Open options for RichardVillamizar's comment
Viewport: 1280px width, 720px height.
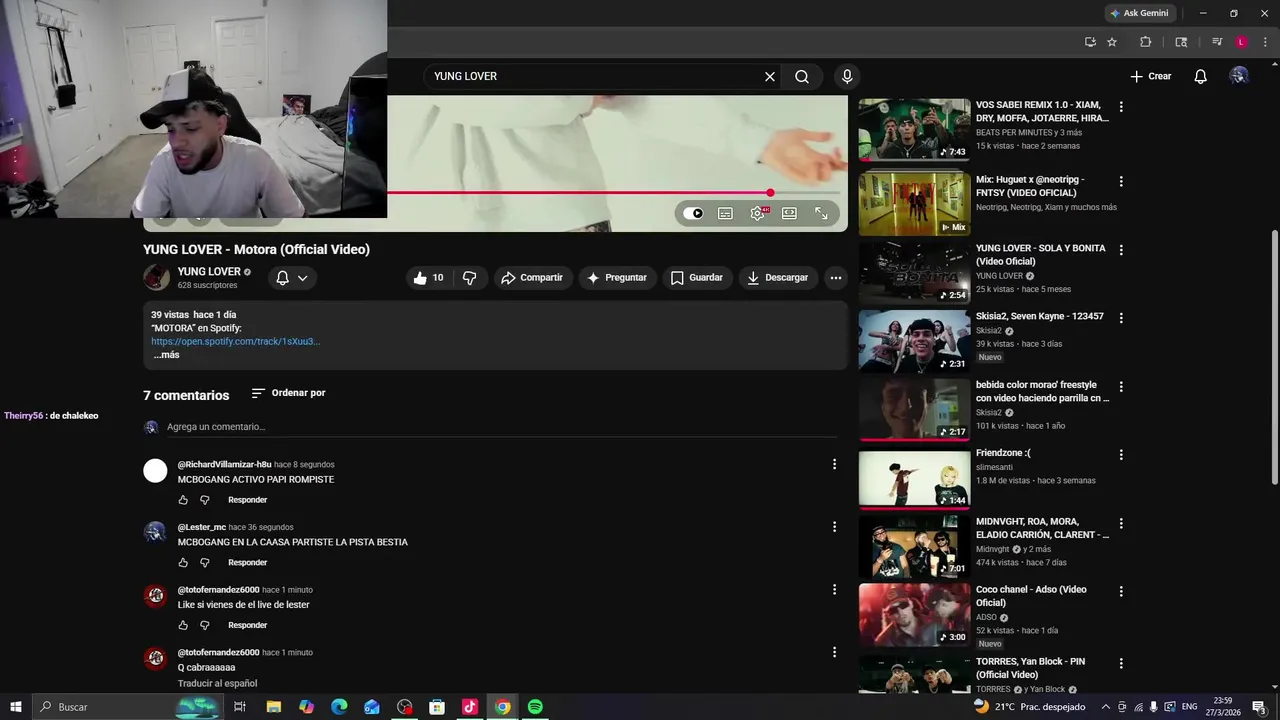point(834,464)
